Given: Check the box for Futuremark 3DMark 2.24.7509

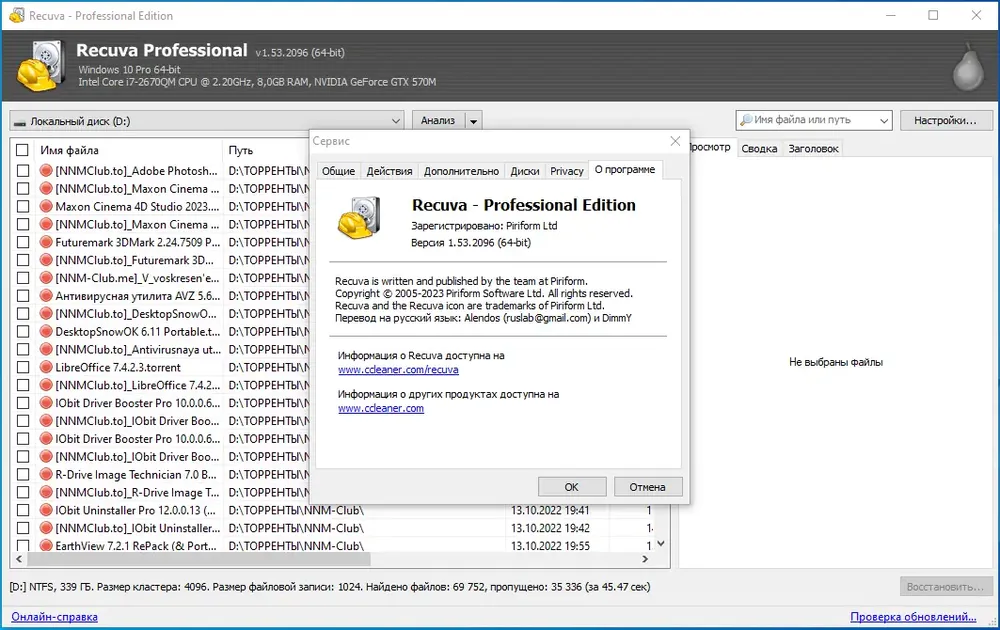Looking at the screenshot, I should tap(22, 242).
